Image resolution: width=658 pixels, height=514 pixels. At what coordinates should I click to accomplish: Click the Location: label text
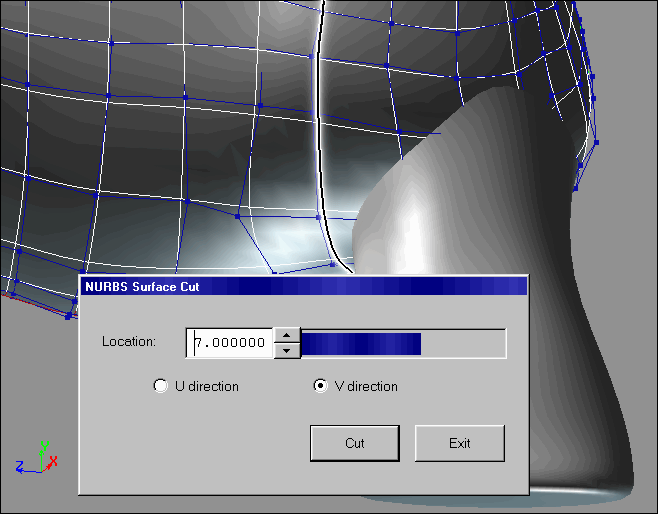129,342
